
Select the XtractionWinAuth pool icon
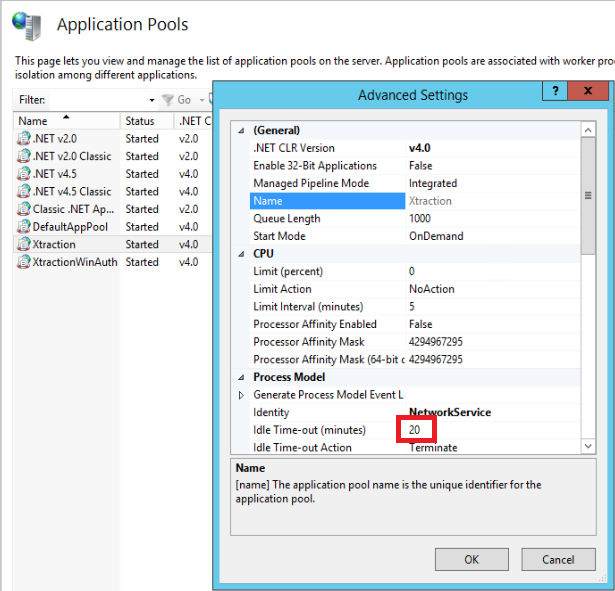point(24,262)
